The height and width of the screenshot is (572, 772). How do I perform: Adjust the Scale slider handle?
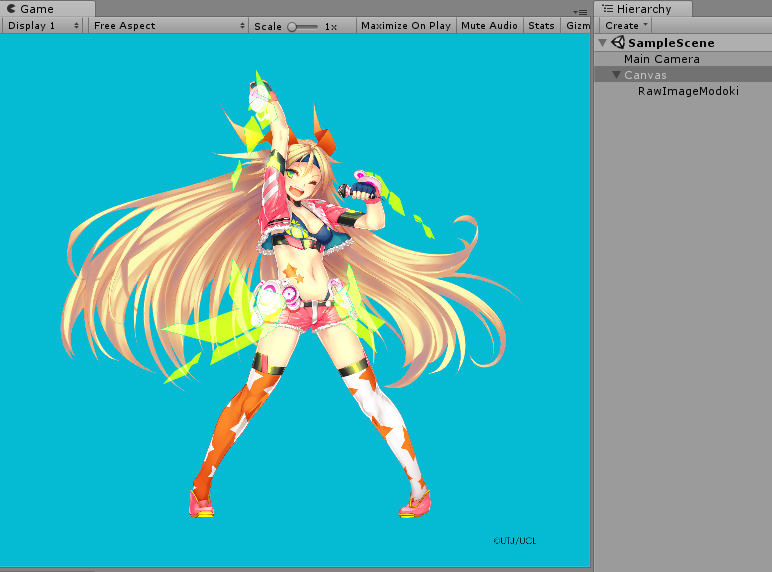[292, 27]
